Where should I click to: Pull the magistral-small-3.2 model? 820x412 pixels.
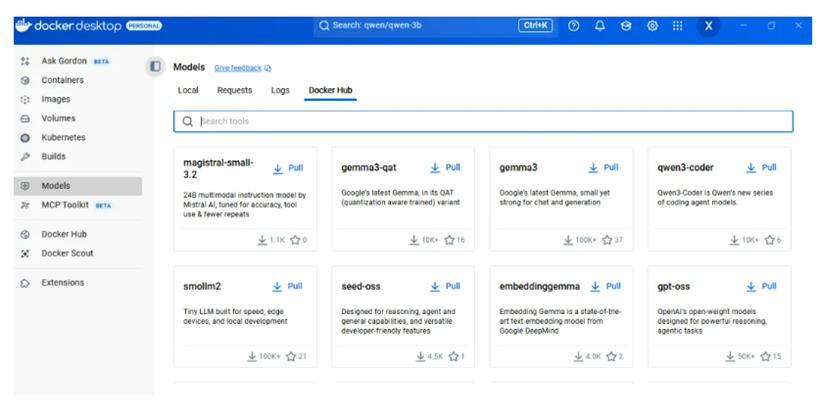288,168
